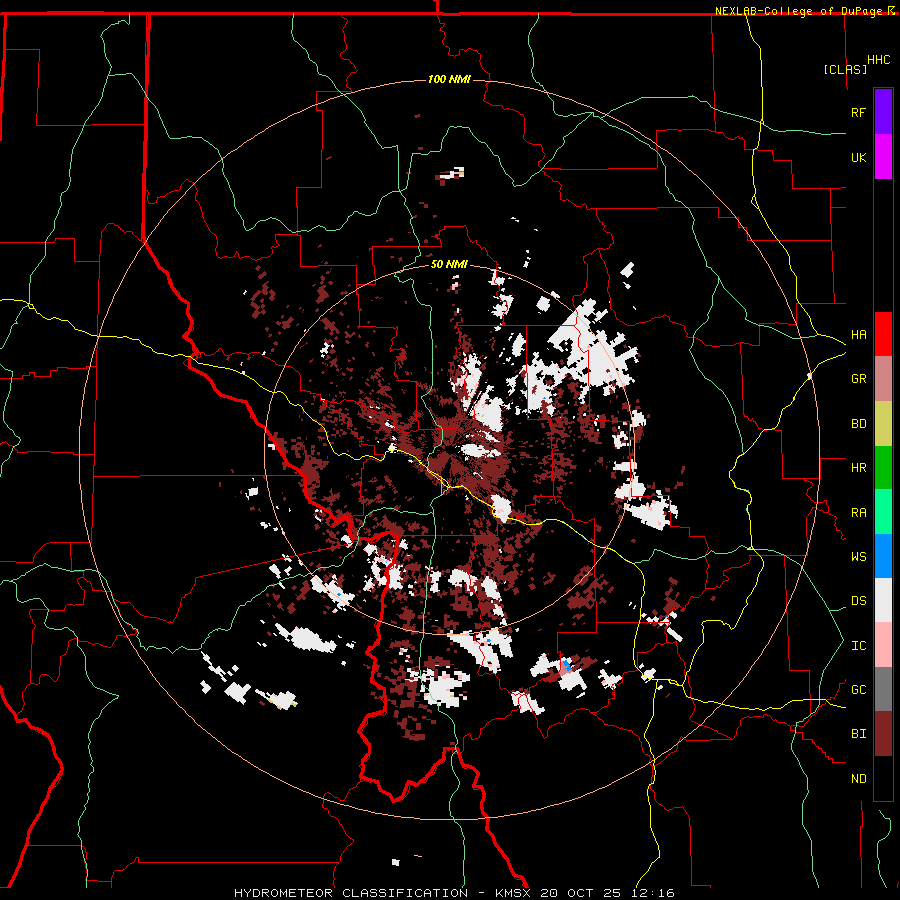Click the BD legend label
900x900 pixels.
(858, 424)
